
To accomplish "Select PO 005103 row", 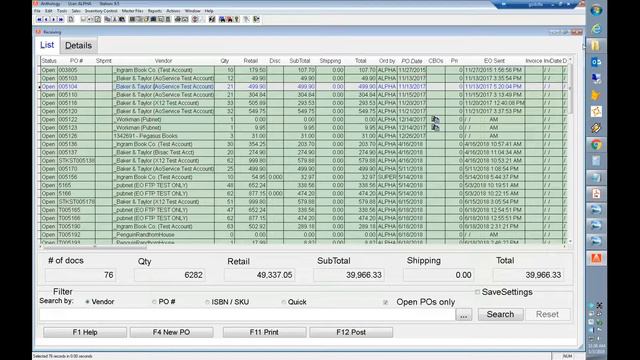I will click(x=303, y=78).
